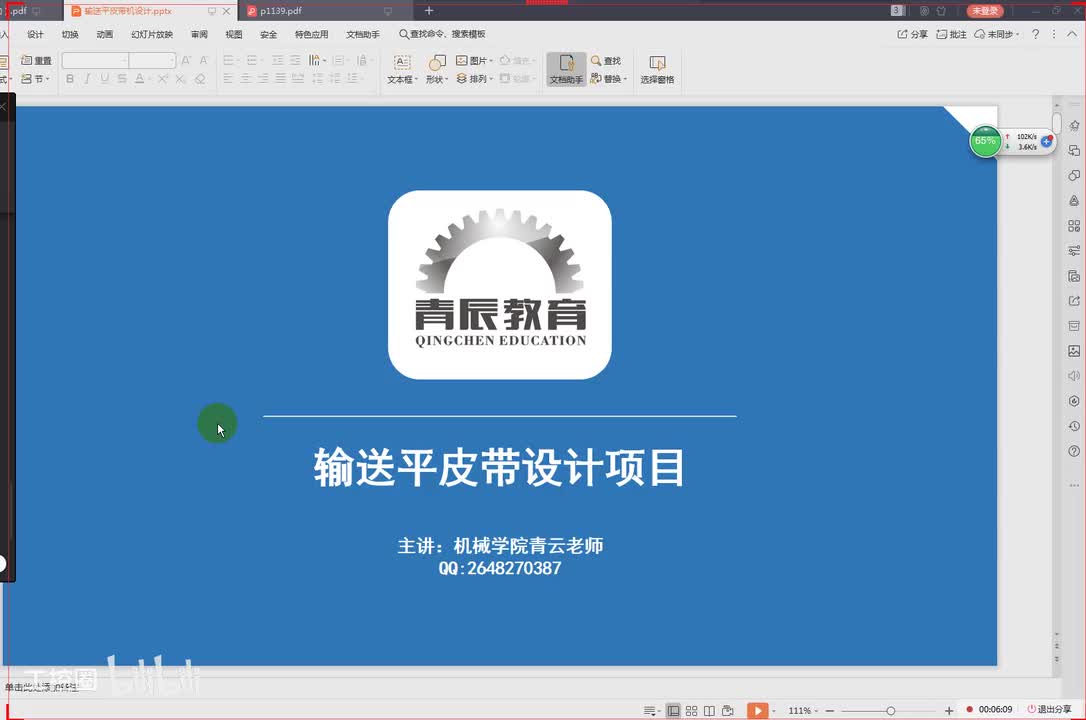Open the more options vertical dots
This screenshot has height=720, width=1086.
[x=1054, y=34]
